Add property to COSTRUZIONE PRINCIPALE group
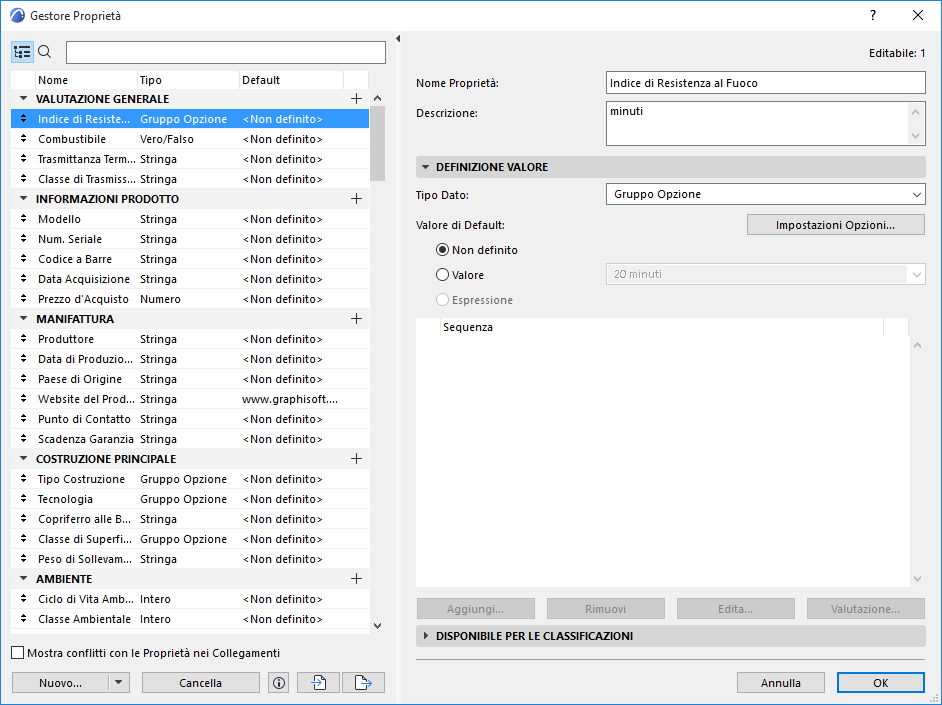Viewport: 942px width, 705px height. point(356,459)
